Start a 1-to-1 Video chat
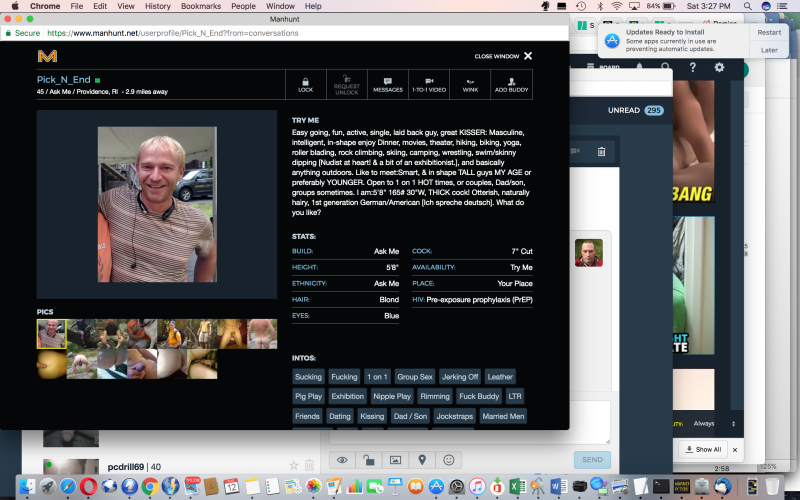This screenshot has width=800, height=500. pos(429,85)
